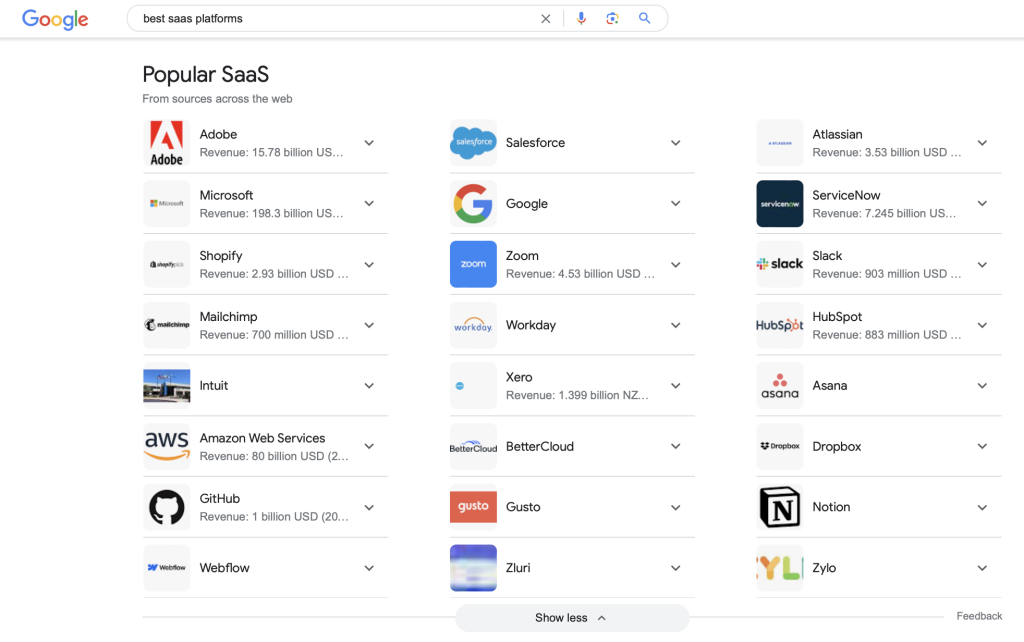
Task: Click the Adobe logo thumbnail
Action: pos(167,143)
